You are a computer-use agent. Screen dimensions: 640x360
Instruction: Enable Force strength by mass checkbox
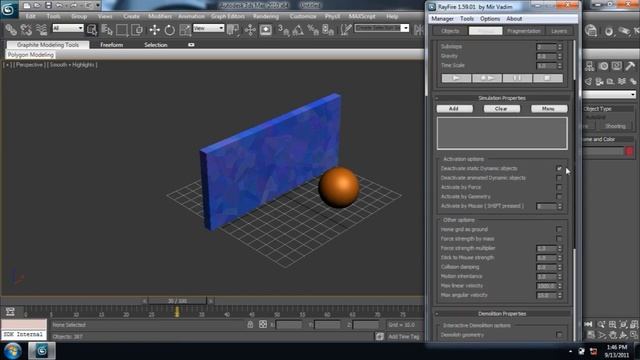(x=559, y=239)
